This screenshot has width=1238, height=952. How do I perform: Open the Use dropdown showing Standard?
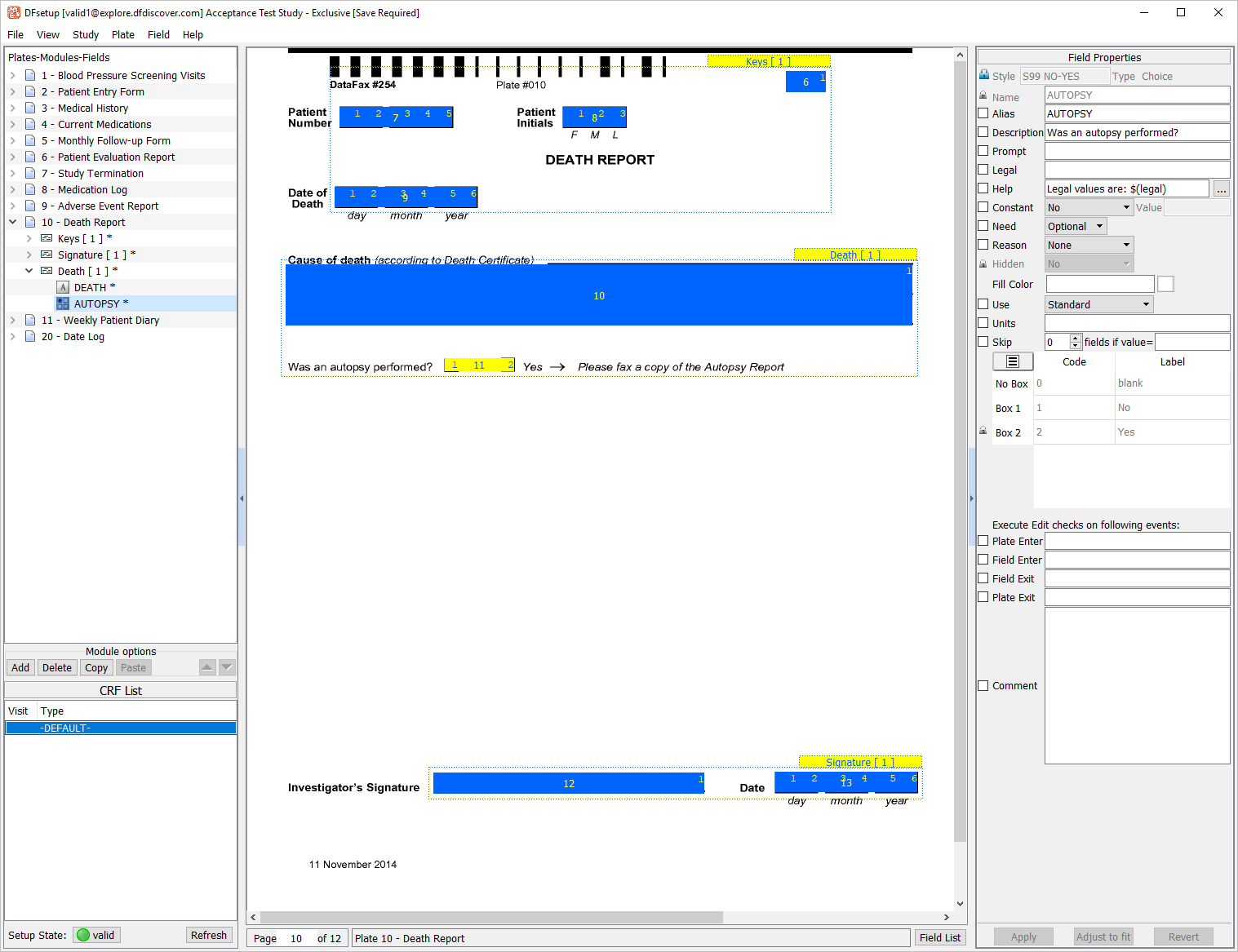pyautogui.click(x=1098, y=304)
